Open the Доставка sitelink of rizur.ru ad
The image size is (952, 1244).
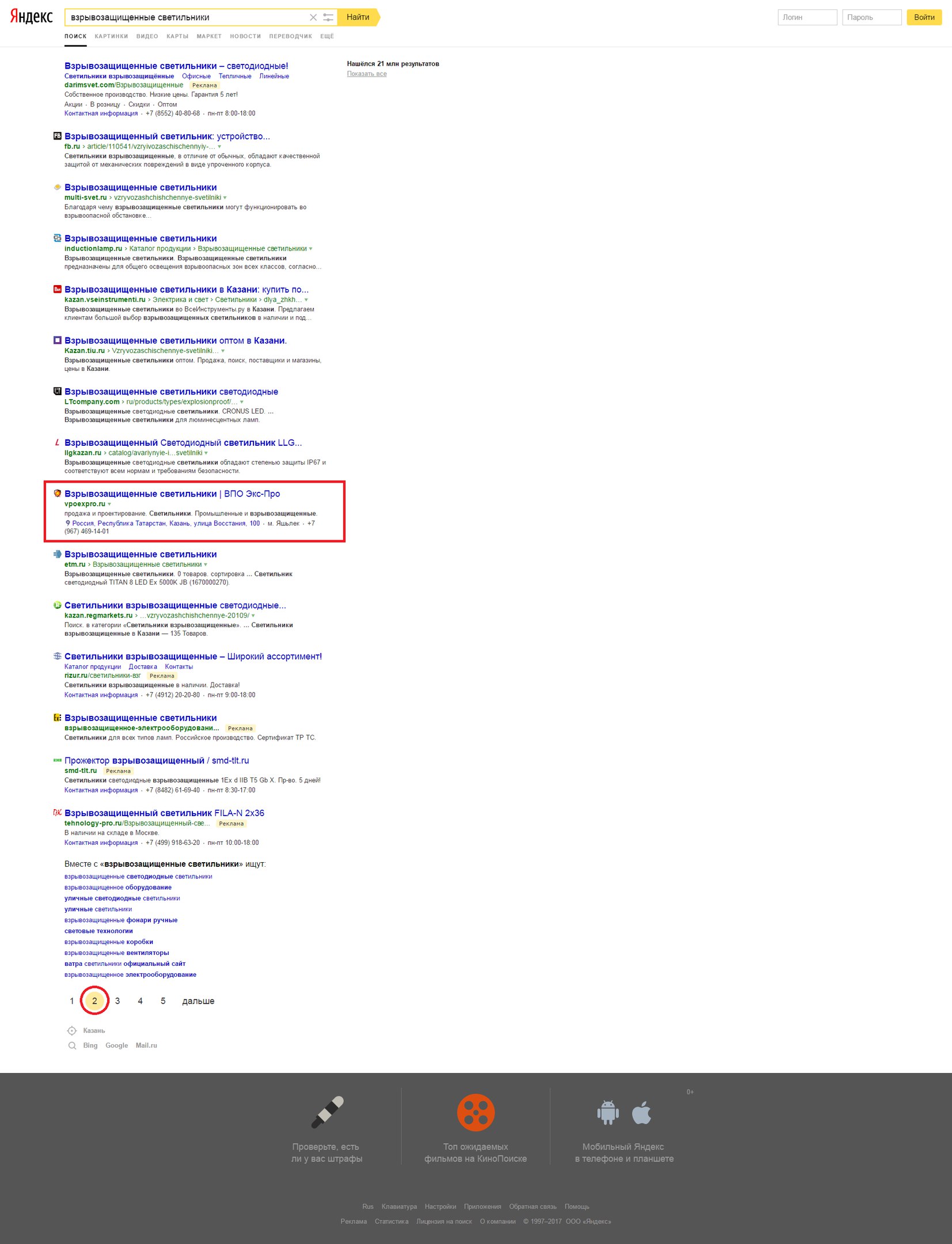143,667
